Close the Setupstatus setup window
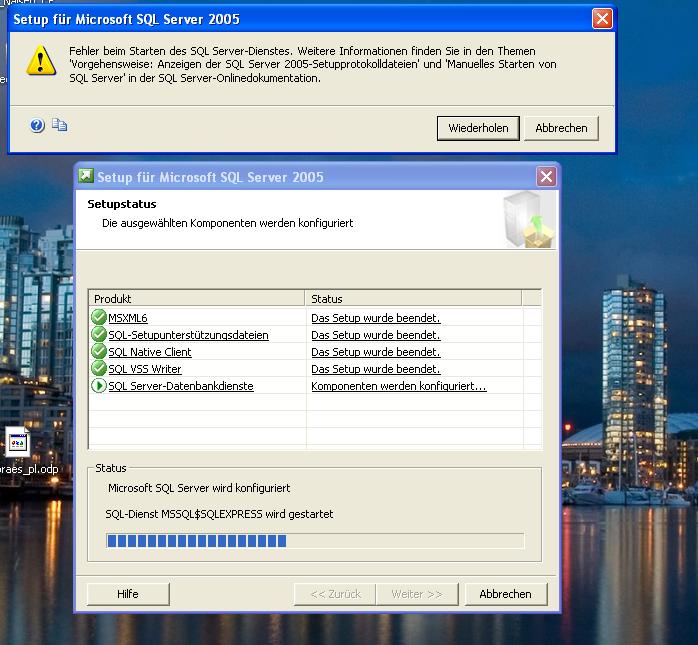This screenshot has width=698, height=645. tap(546, 177)
